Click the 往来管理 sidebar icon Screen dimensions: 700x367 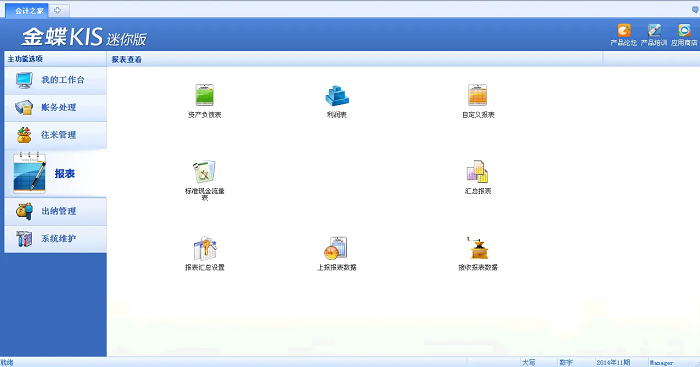(x=24, y=135)
